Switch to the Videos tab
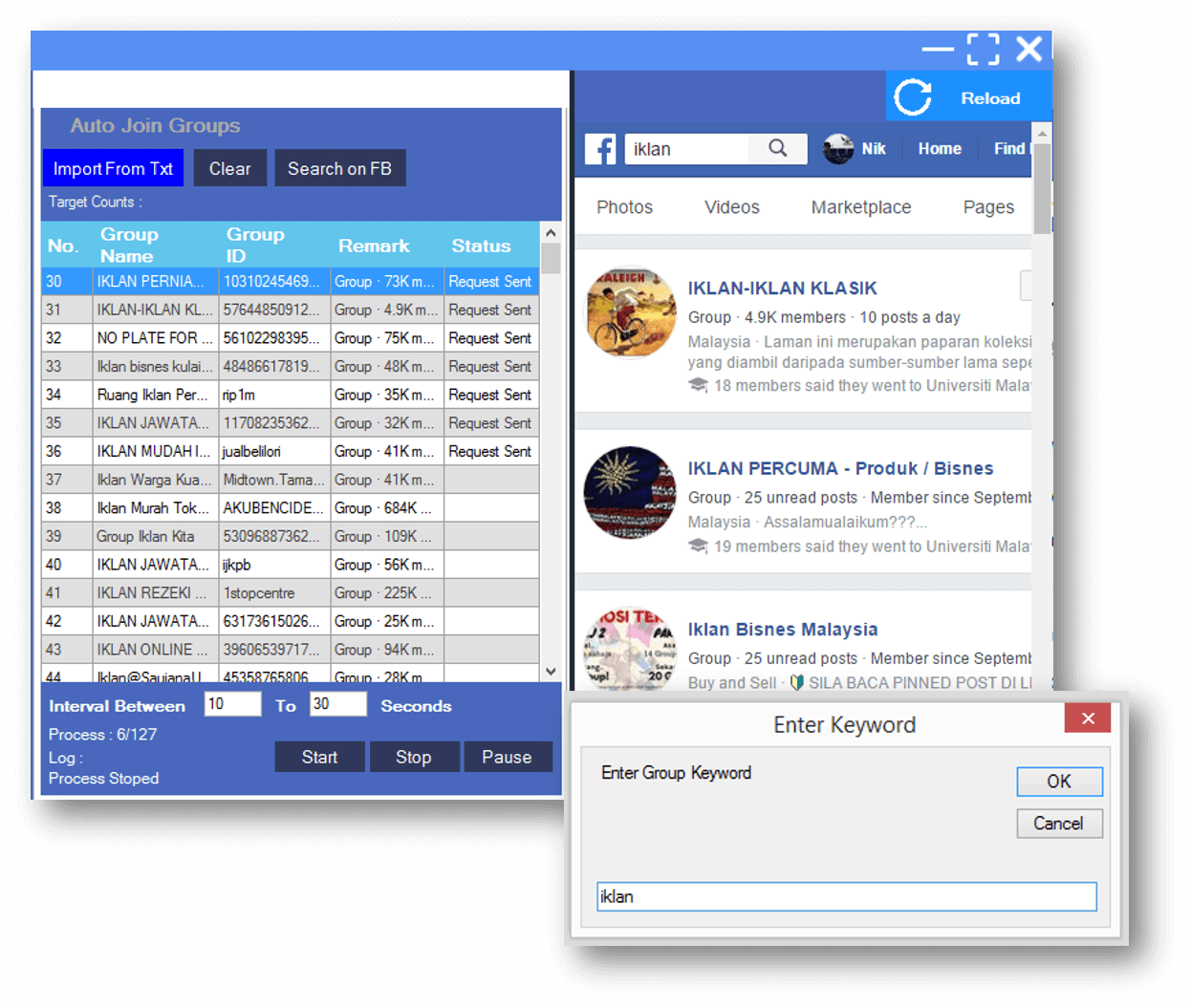The height and width of the screenshot is (1008, 1191). point(731,207)
